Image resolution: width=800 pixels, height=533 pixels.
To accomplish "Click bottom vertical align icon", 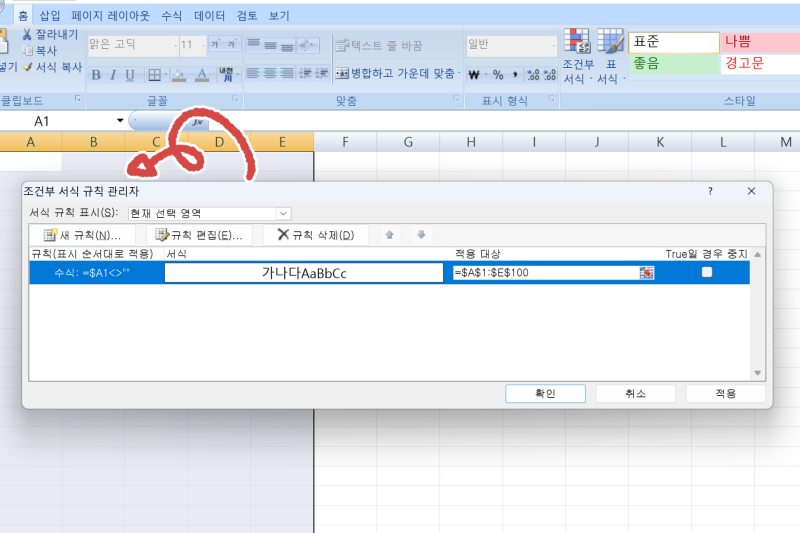I will 287,45.
